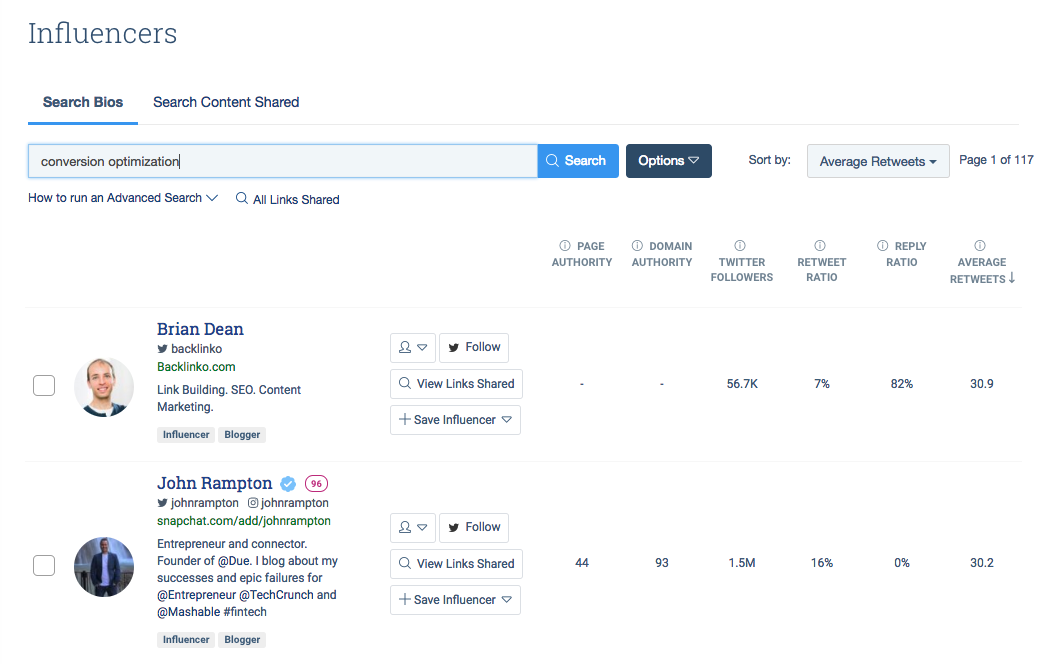Click the Average Retweets info icon
Image resolution: width=1050 pixels, height=664 pixels.
coord(980,245)
